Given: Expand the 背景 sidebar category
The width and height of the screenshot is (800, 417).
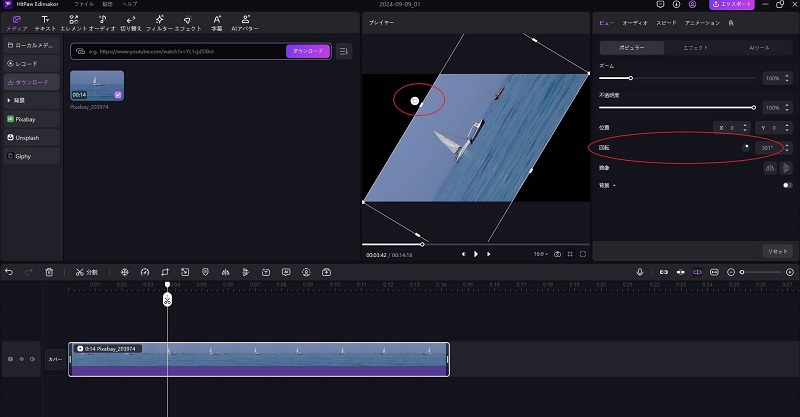Looking at the screenshot, I should pos(31,101).
